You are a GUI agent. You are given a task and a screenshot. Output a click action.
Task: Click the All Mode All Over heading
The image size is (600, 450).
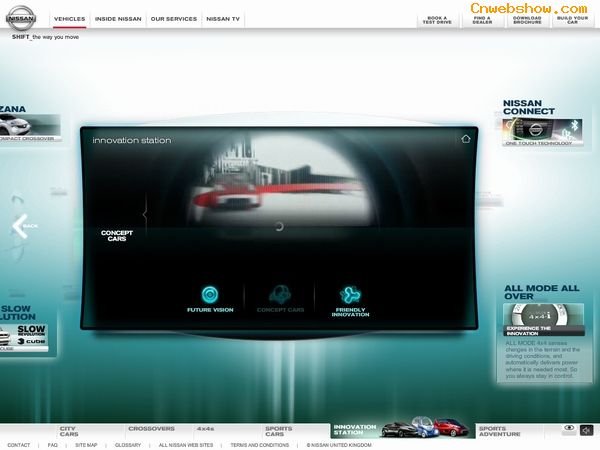pyautogui.click(x=541, y=292)
